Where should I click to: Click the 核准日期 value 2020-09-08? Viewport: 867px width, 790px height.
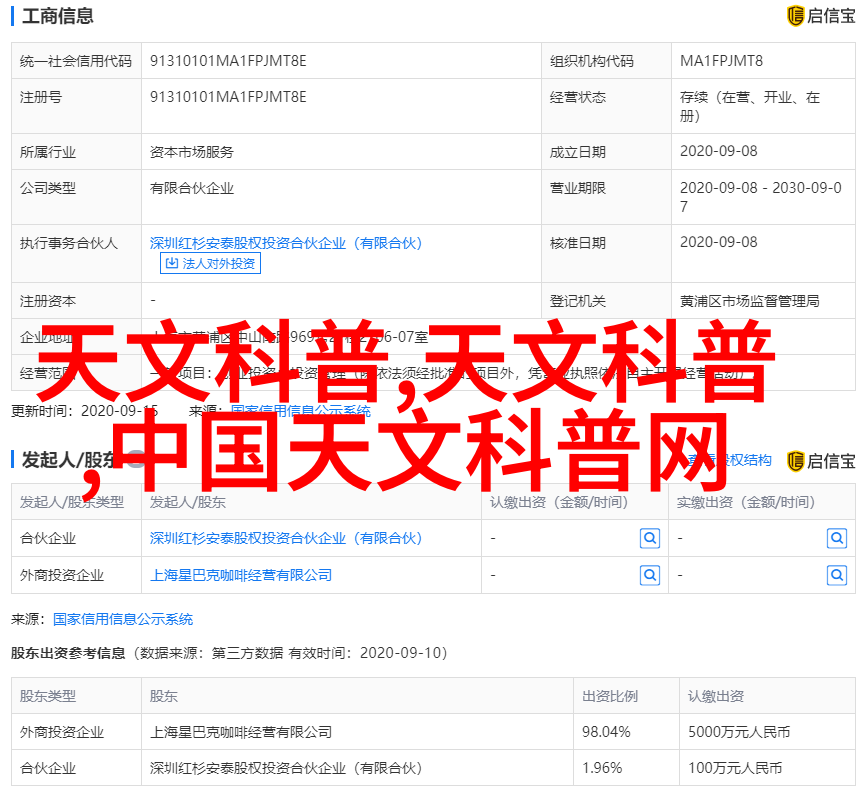[719, 242]
